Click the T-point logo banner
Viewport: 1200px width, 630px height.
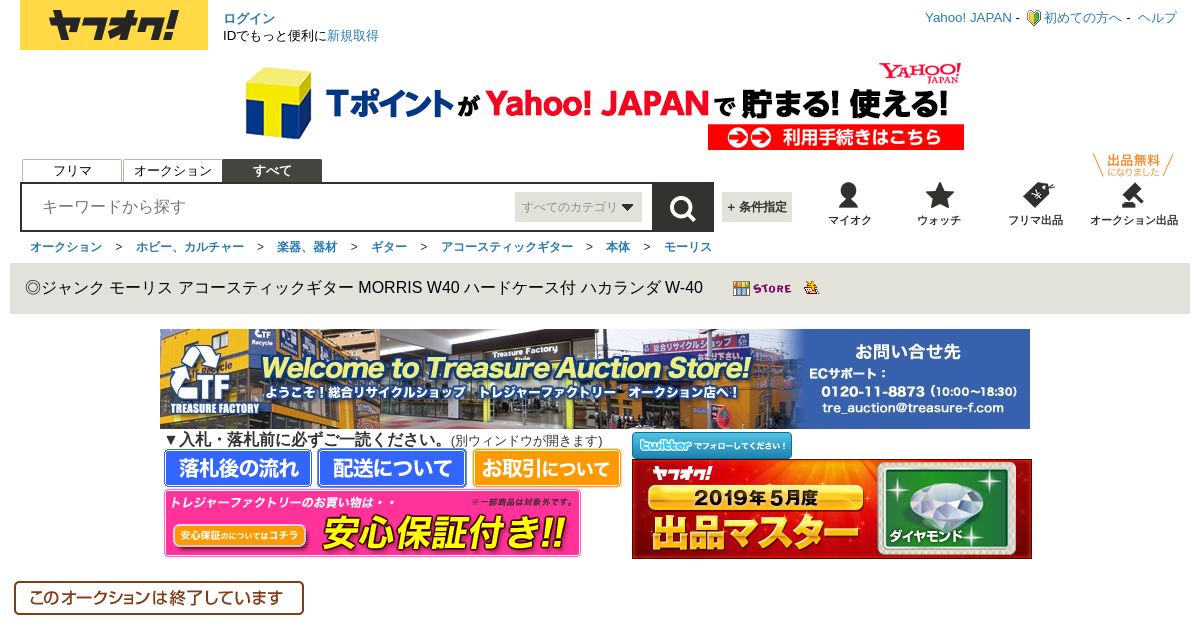(x=604, y=106)
